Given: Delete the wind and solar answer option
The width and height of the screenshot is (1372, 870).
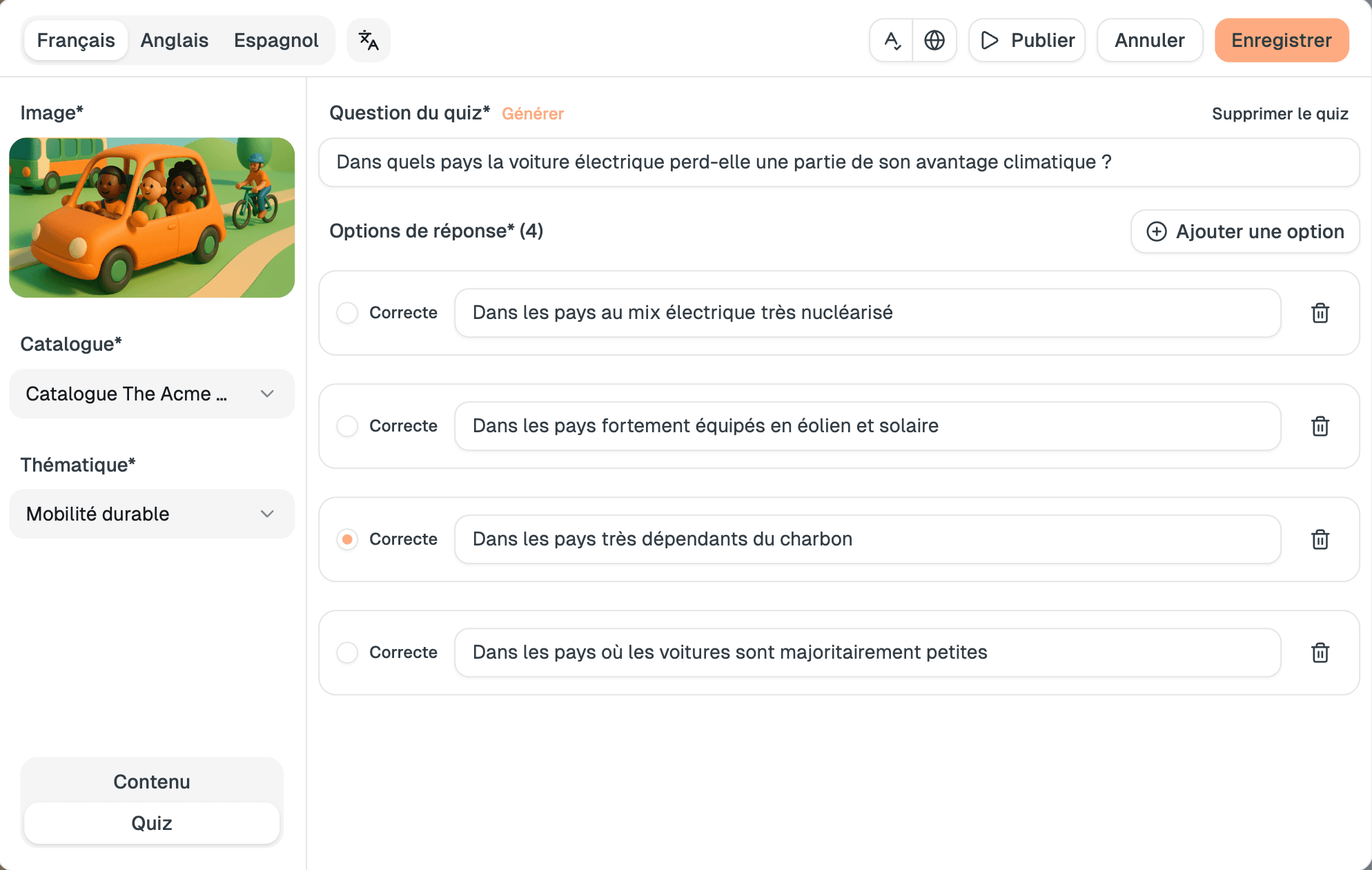Looking at the screenshot, I should [x=1320, y=426].
